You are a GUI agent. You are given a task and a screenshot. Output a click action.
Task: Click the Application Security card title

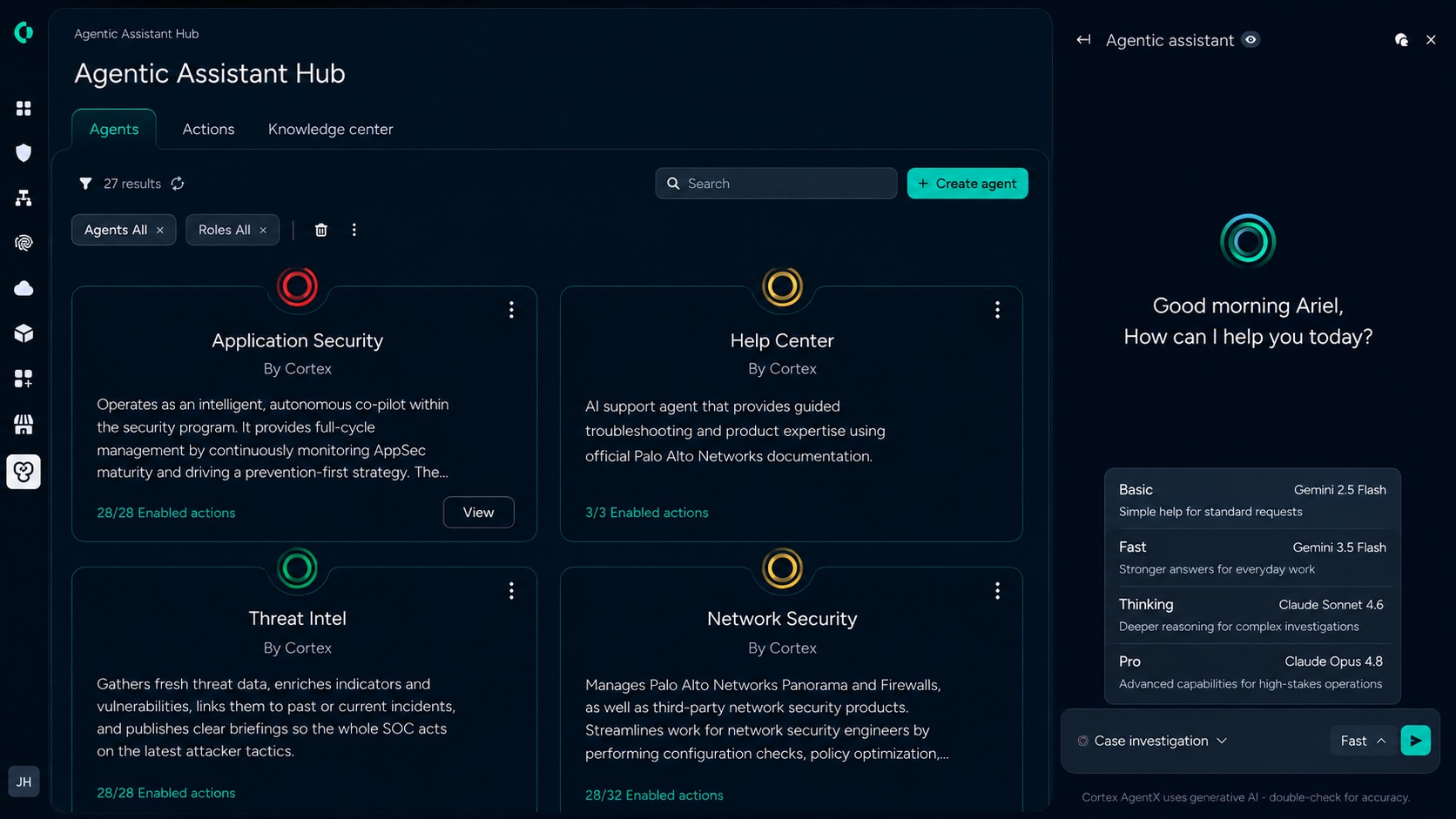pos(297,340)
